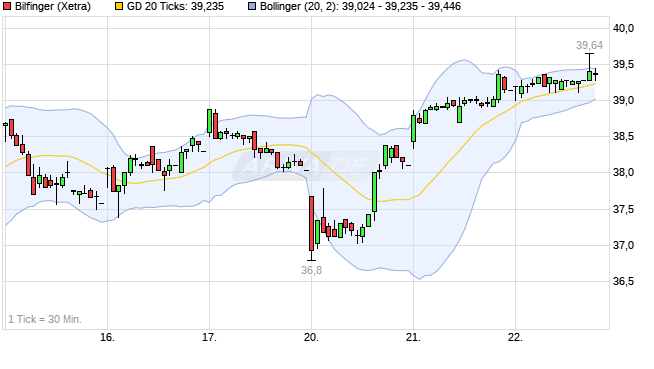Image resolution: width=654 pixels, height=369 pixels.
Task: Click the '20.' date axis label
Action: coord(311,337)
